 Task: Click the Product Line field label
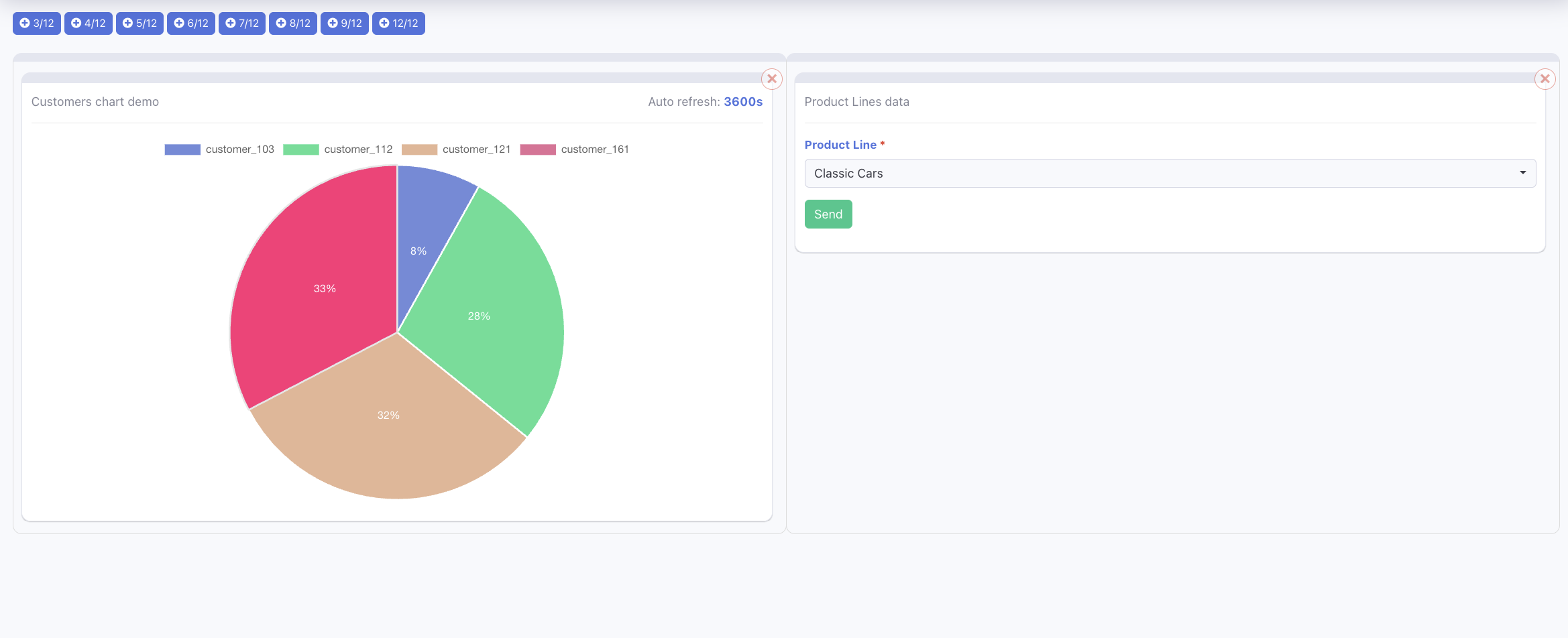pyautogui.click(x=840, y=145)
